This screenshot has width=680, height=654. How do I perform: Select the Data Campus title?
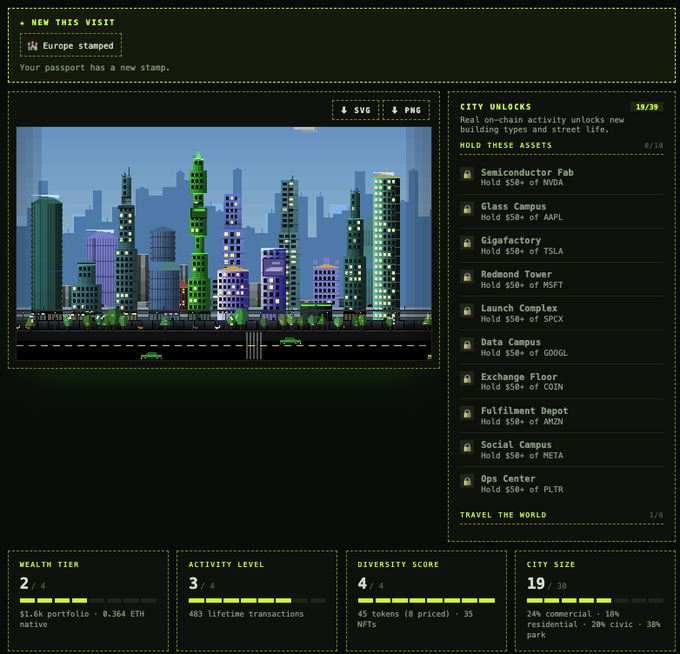pyautogui.click(x=510, y=342)
